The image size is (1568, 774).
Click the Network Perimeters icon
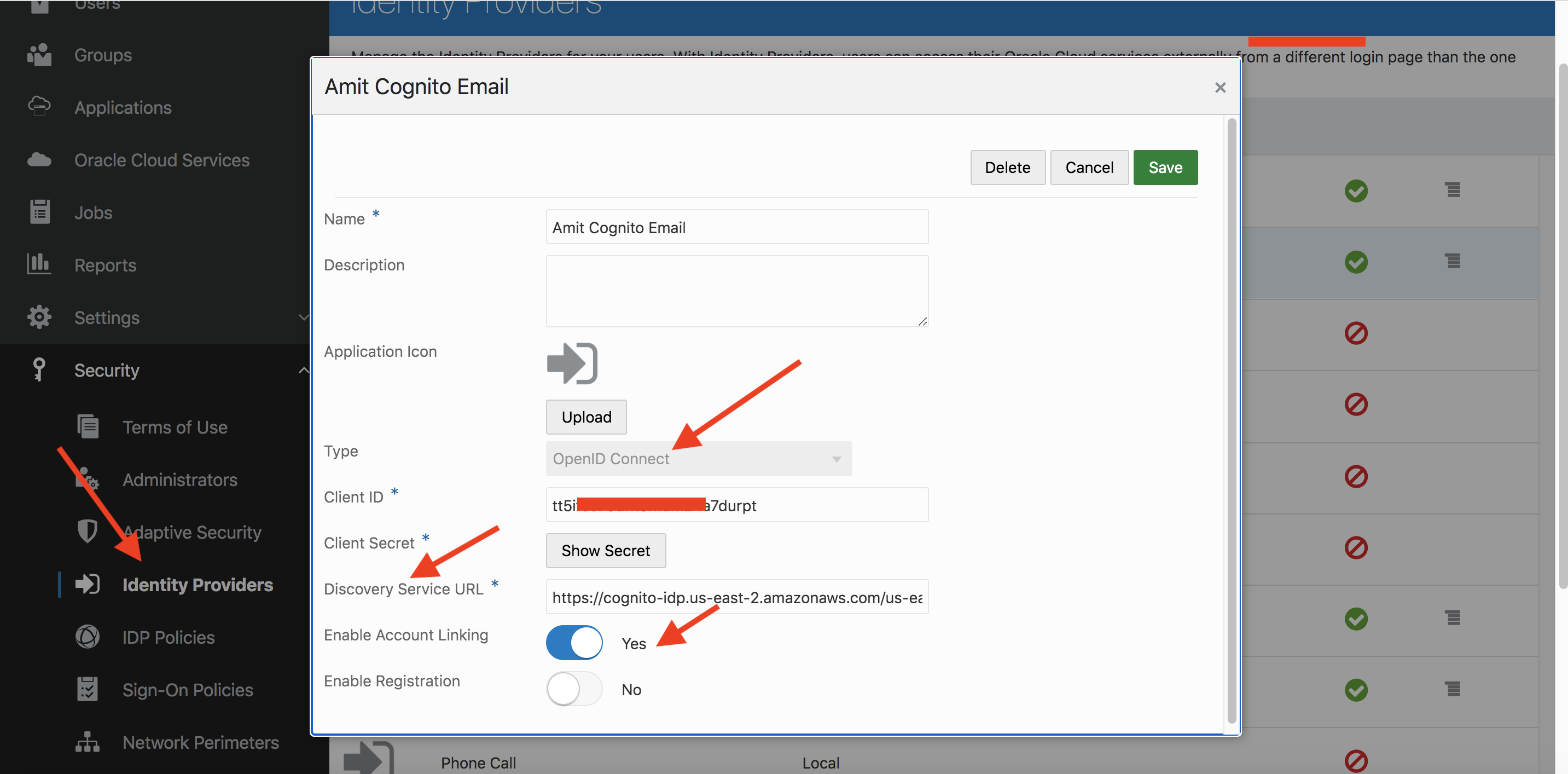[x=87, y=742]
